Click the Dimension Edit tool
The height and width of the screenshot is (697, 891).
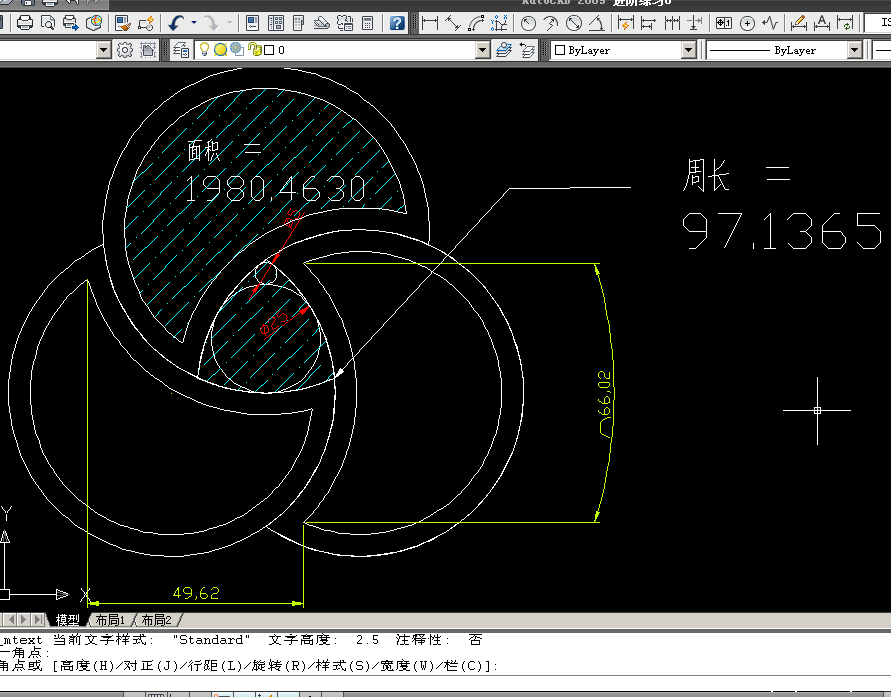[x=798, y=23]
